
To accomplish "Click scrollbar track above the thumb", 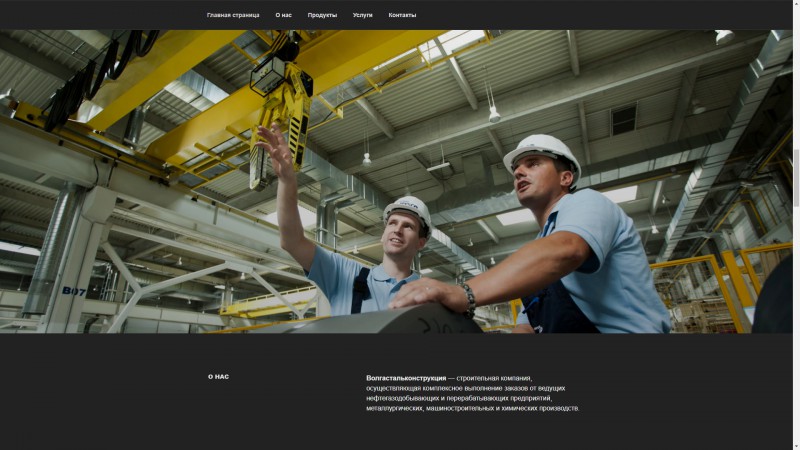I will click(796, 77).
